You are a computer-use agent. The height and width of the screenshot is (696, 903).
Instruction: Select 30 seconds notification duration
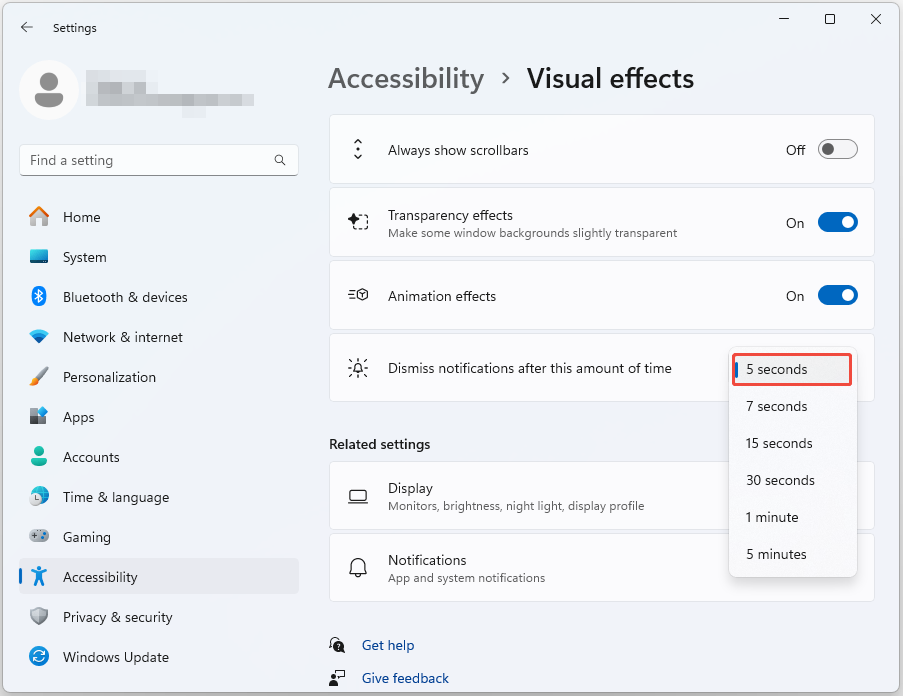780,480
